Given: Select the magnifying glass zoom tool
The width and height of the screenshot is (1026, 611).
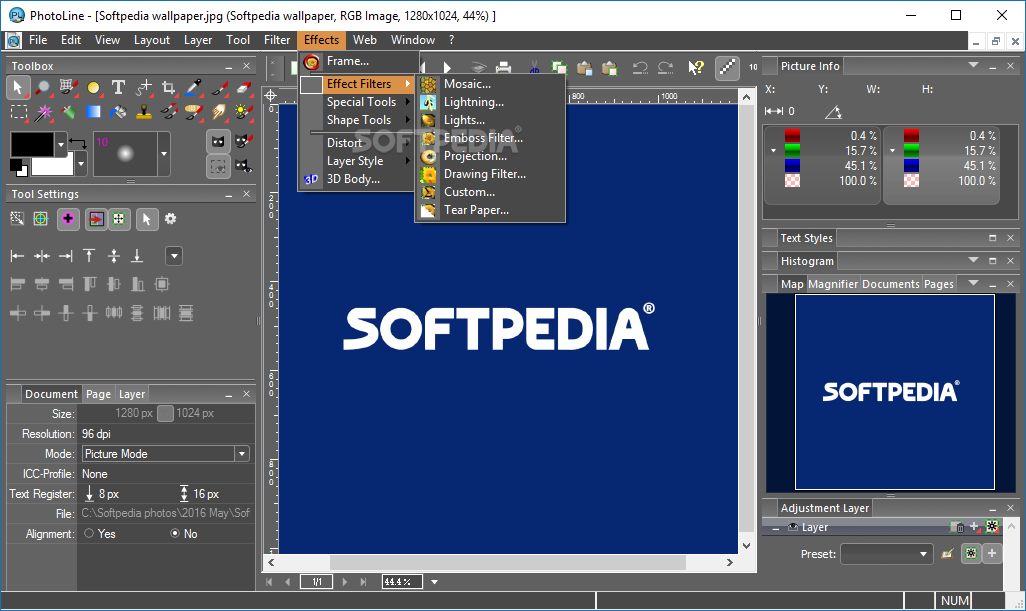Looking at the screenshot, I should (x=43, y=87).
